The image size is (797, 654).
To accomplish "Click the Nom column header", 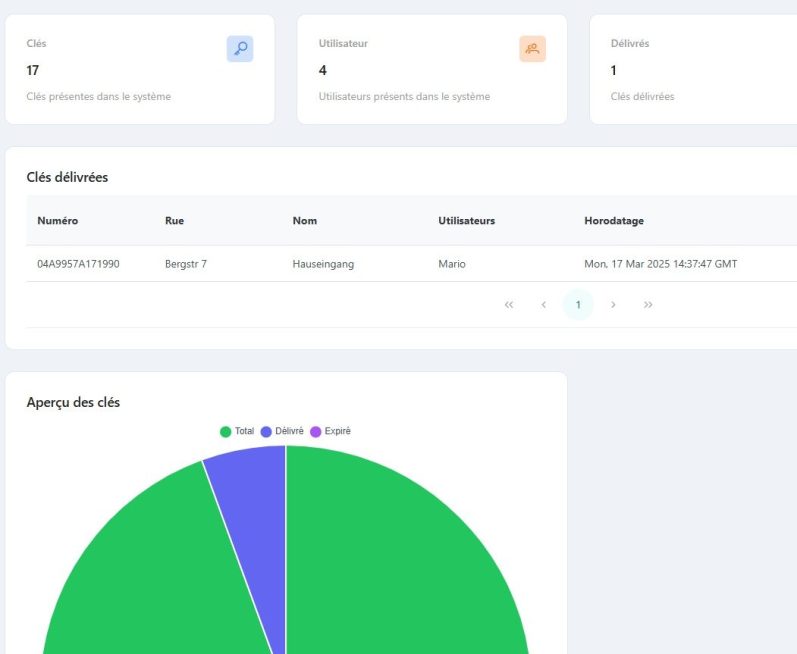I will pyautogui.click(x=304, y=220).
